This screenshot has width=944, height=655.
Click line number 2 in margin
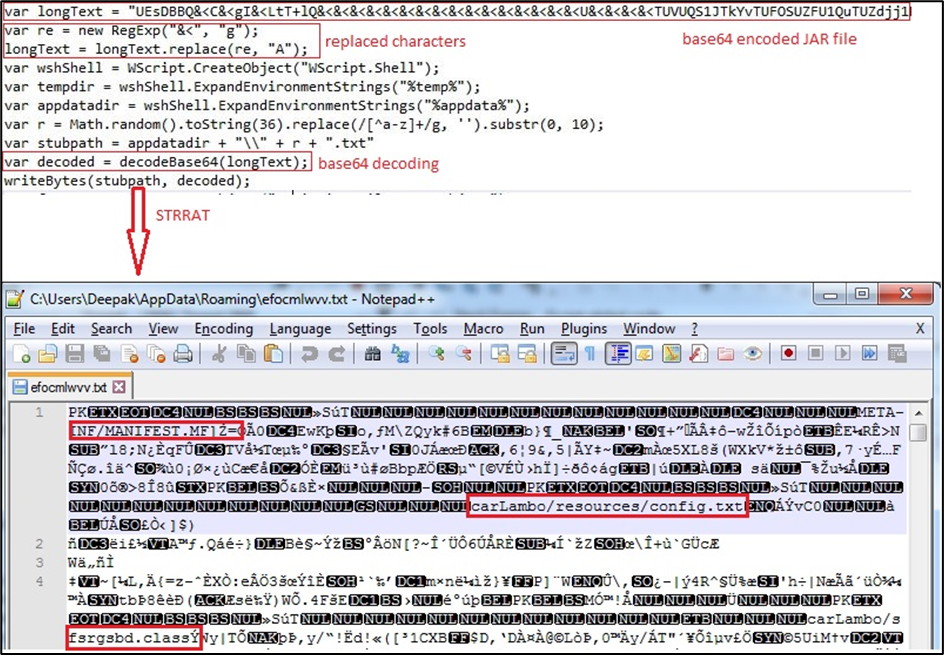click(40, 544)
